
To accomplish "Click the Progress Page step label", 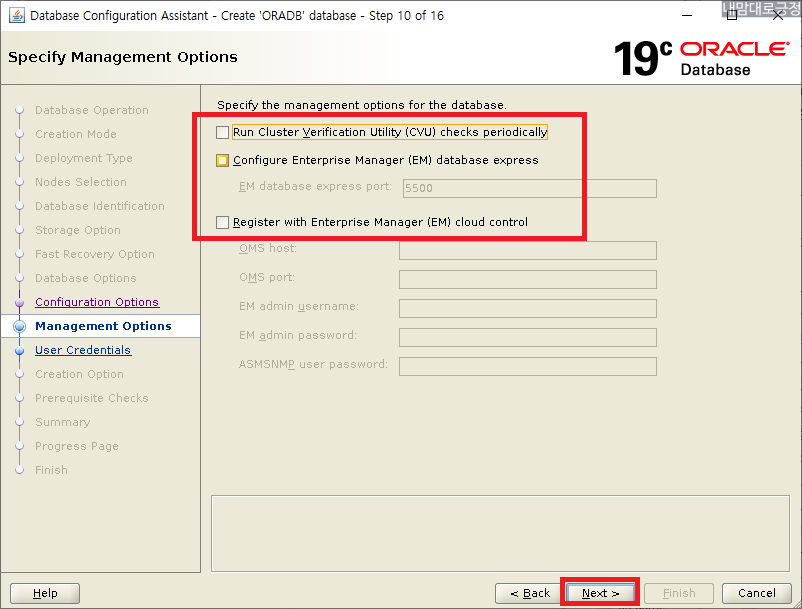I will [77, 446].
